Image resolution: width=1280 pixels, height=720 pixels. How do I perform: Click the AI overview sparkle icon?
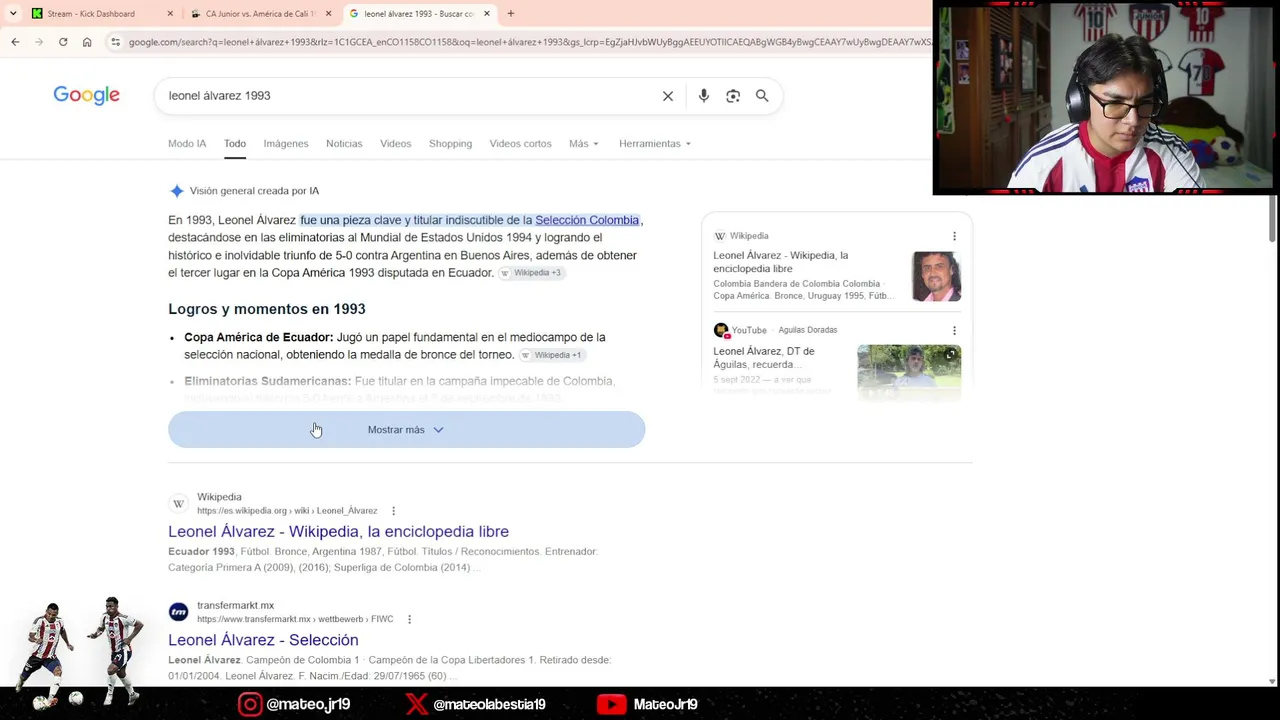coord(177,191)
